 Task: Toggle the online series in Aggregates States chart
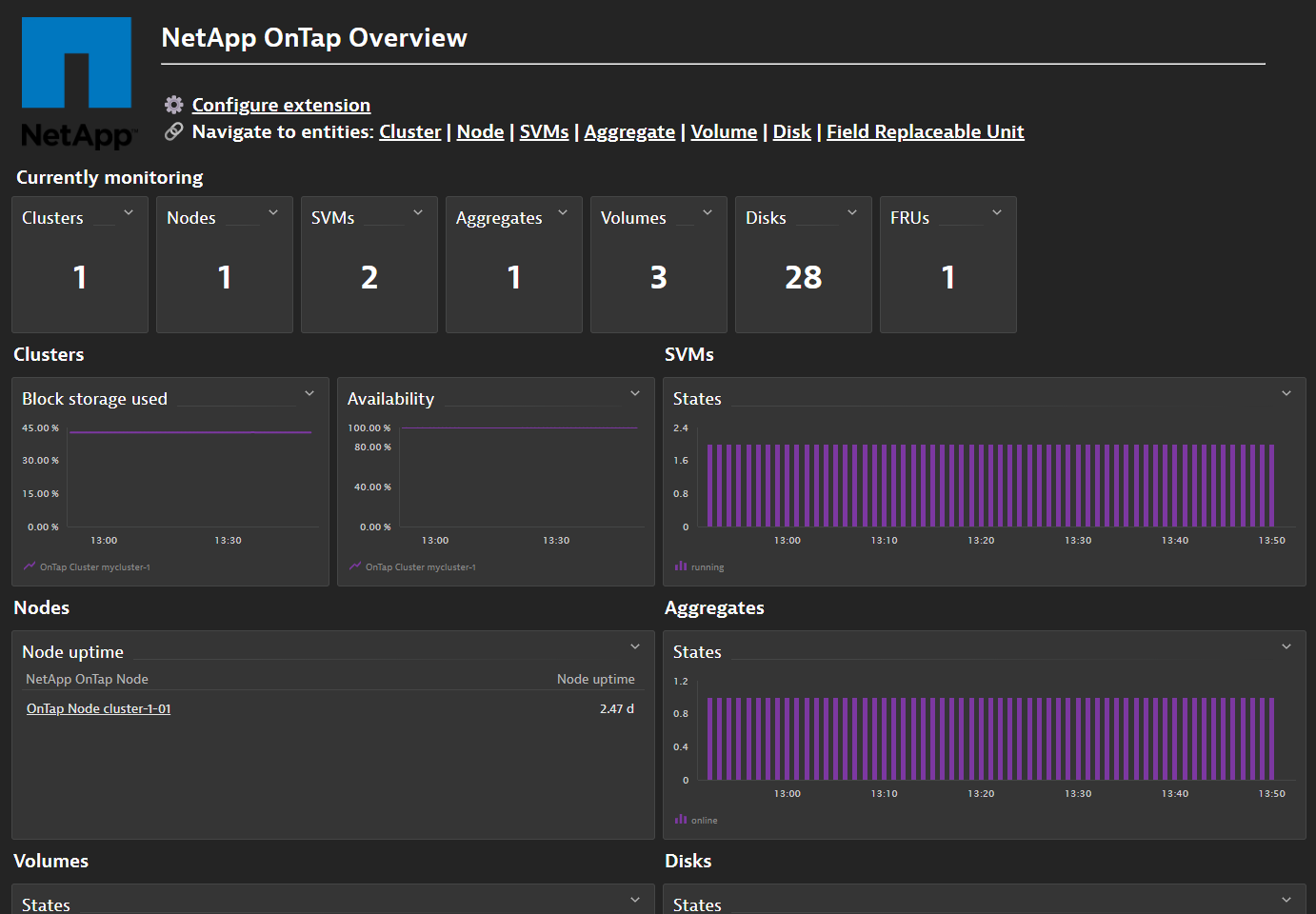(x=704, y=820)
